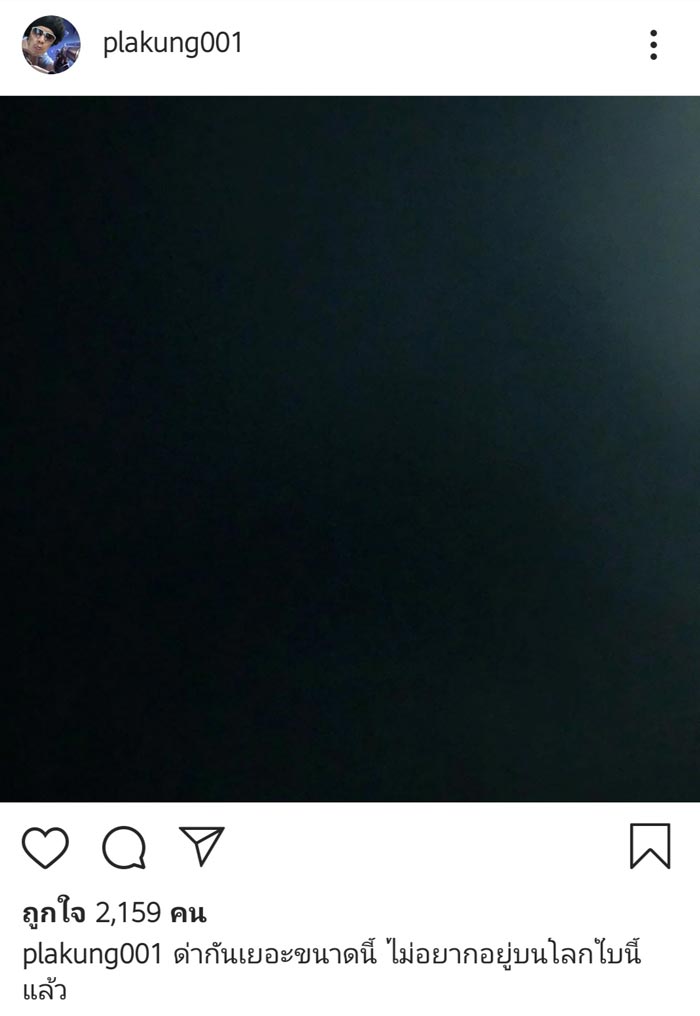Like the post with the heart icon
This screenshot has width=700, height=1016.
click(45, 848)
